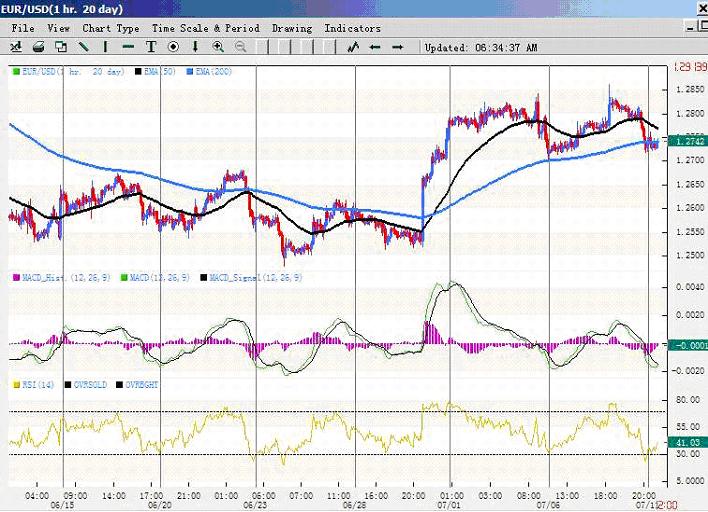Click the MACD_Signal(12,26,9) legend label
Screen dimensions: 708x512
[x=257, y=275]
